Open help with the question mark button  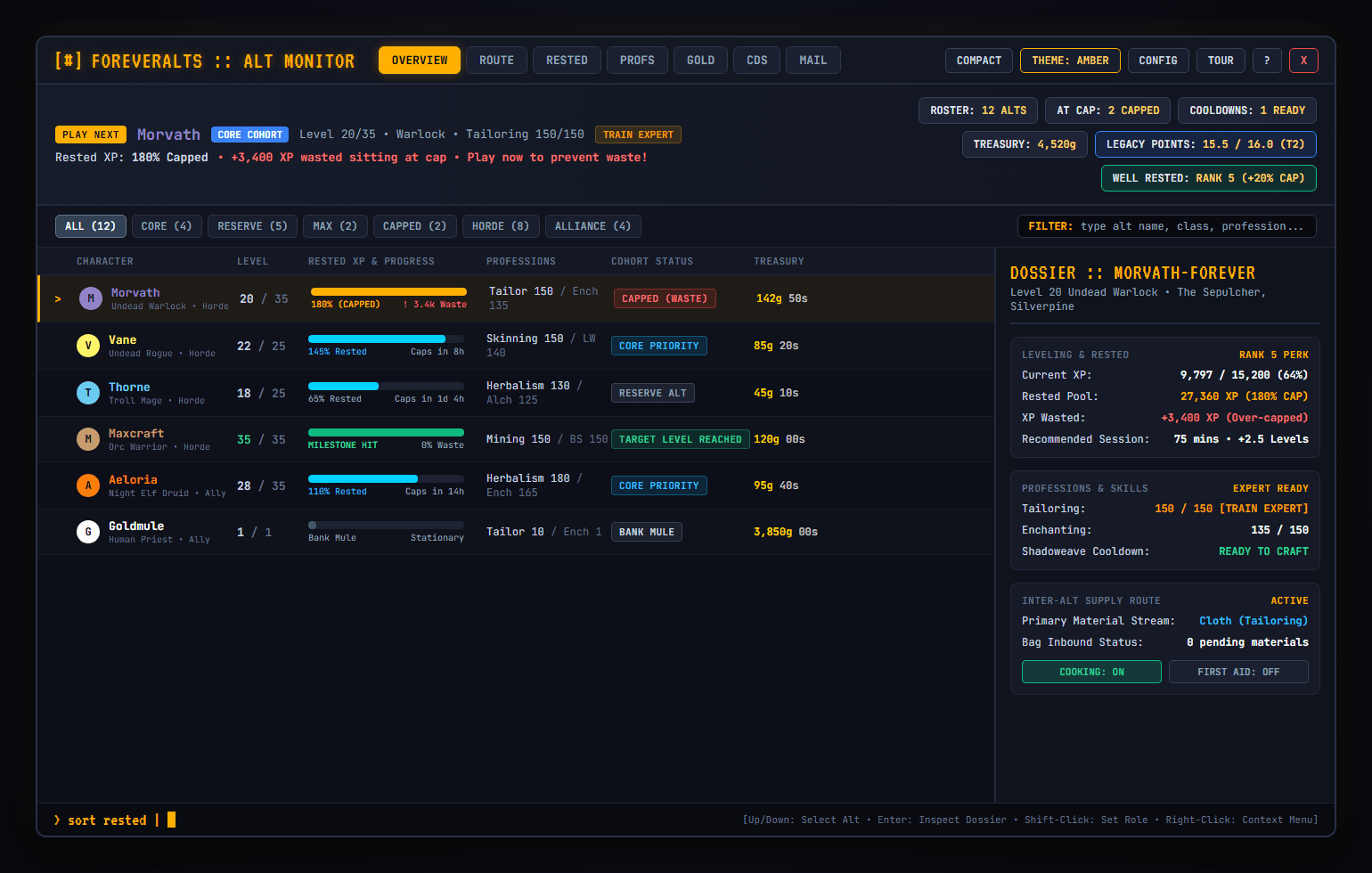pos(1267,61)
